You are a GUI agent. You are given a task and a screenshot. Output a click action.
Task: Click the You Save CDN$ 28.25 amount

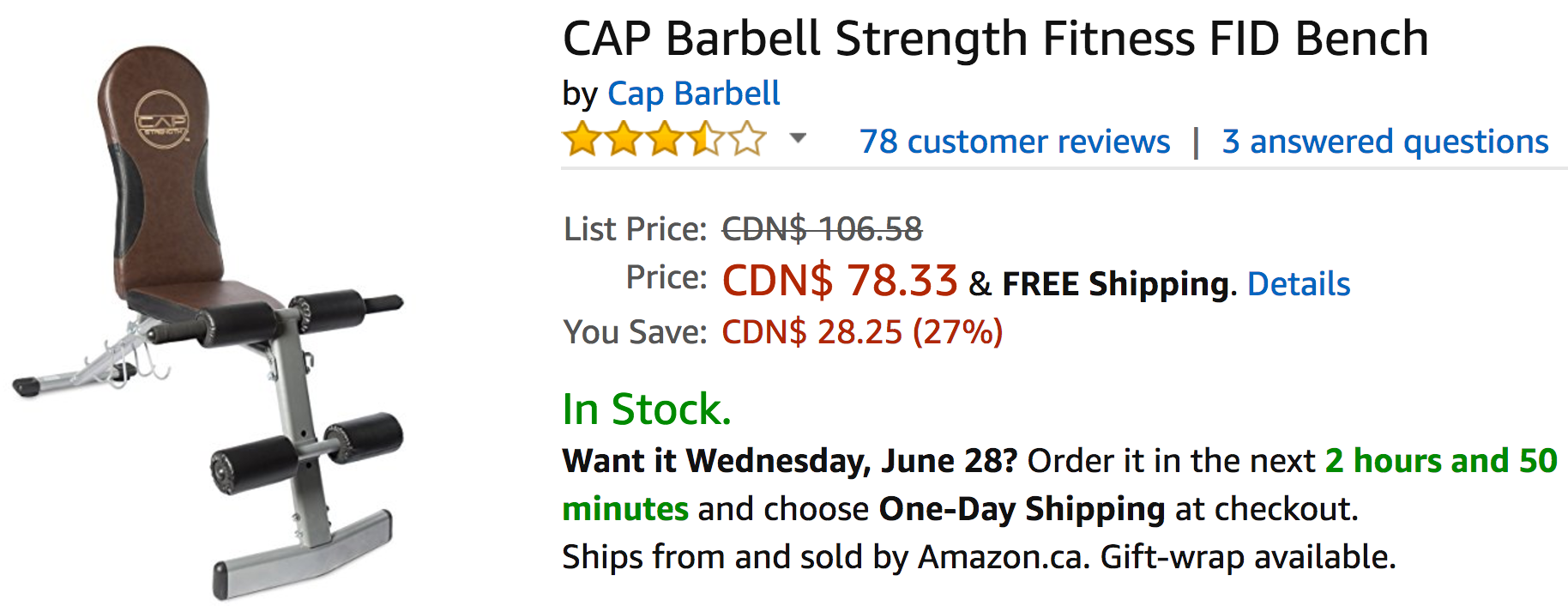click(862, 332)
